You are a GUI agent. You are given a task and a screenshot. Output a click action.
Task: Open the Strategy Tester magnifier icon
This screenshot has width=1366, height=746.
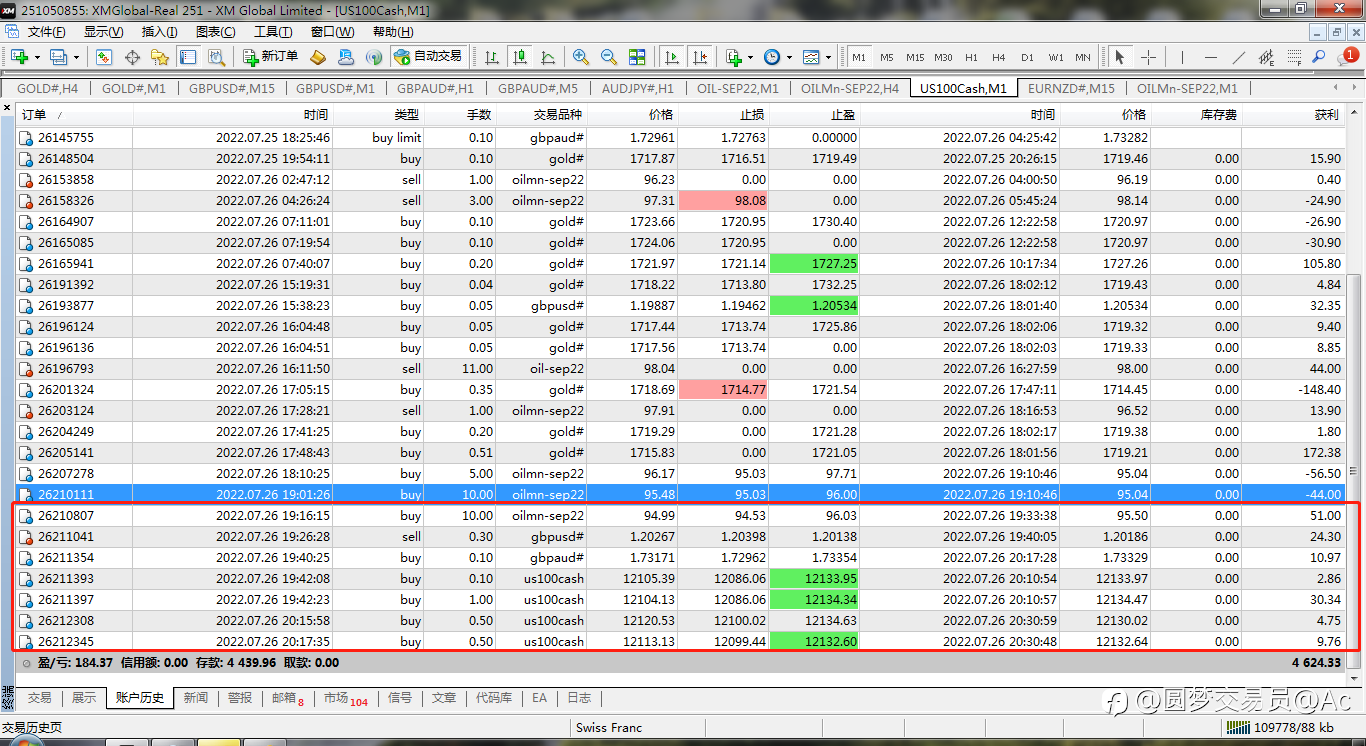(x=216, y=57)
